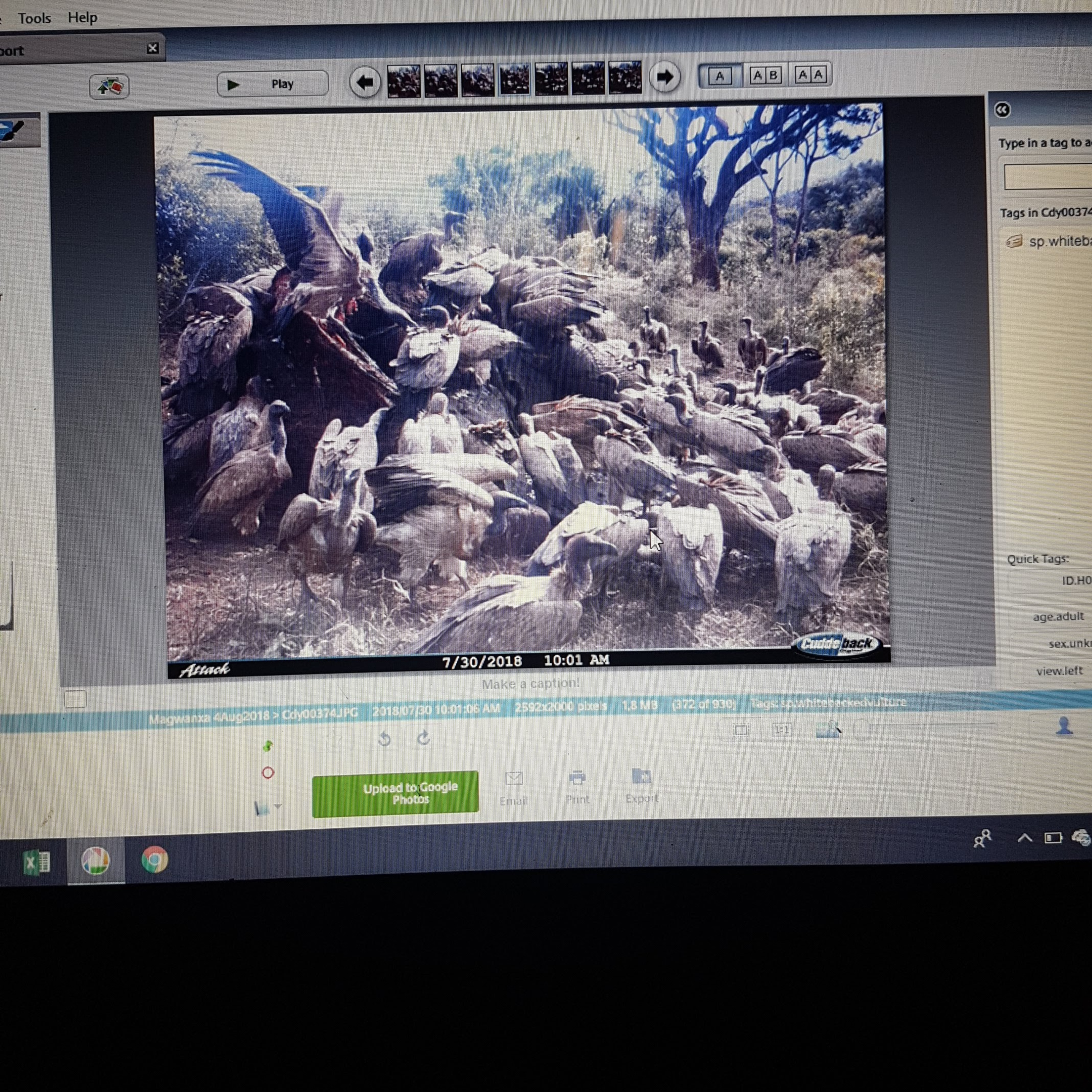The width and height of the screenshot is (1092, 1092).
Task: Click the Back to Library icon button
Action: [x=109, y=86]
